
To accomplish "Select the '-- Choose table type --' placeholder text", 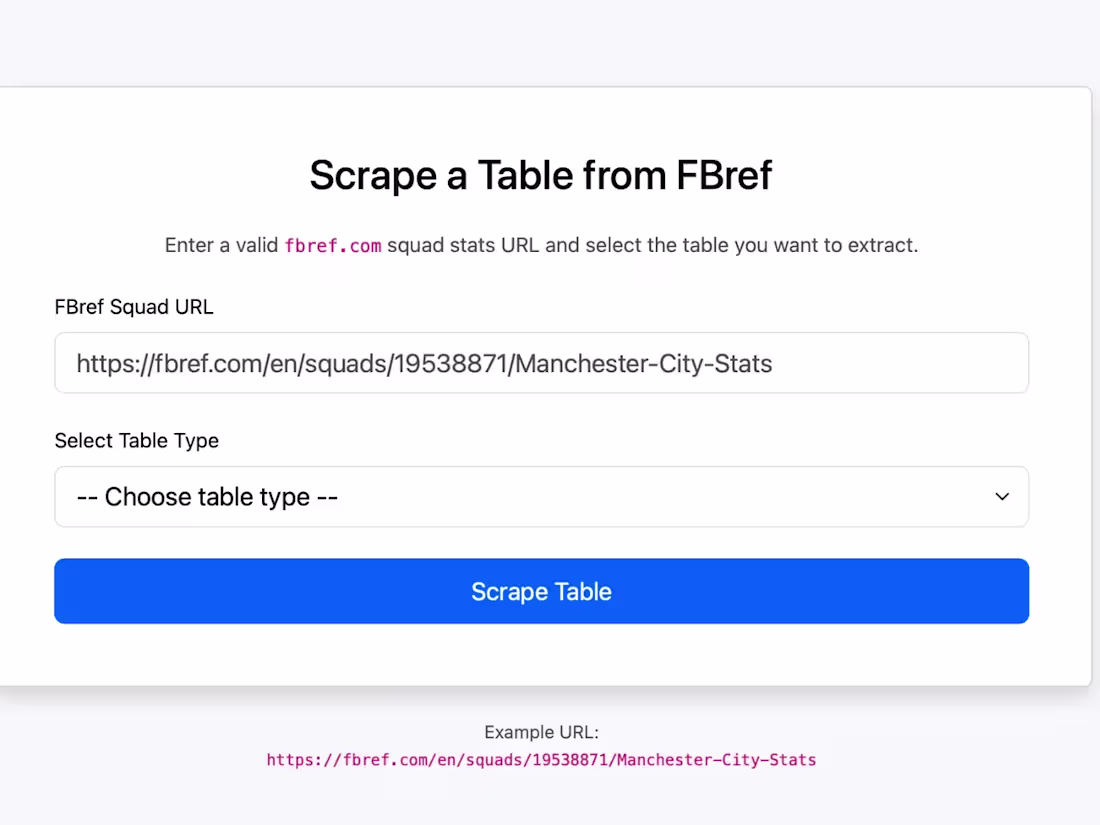I will tap(208, 497).
